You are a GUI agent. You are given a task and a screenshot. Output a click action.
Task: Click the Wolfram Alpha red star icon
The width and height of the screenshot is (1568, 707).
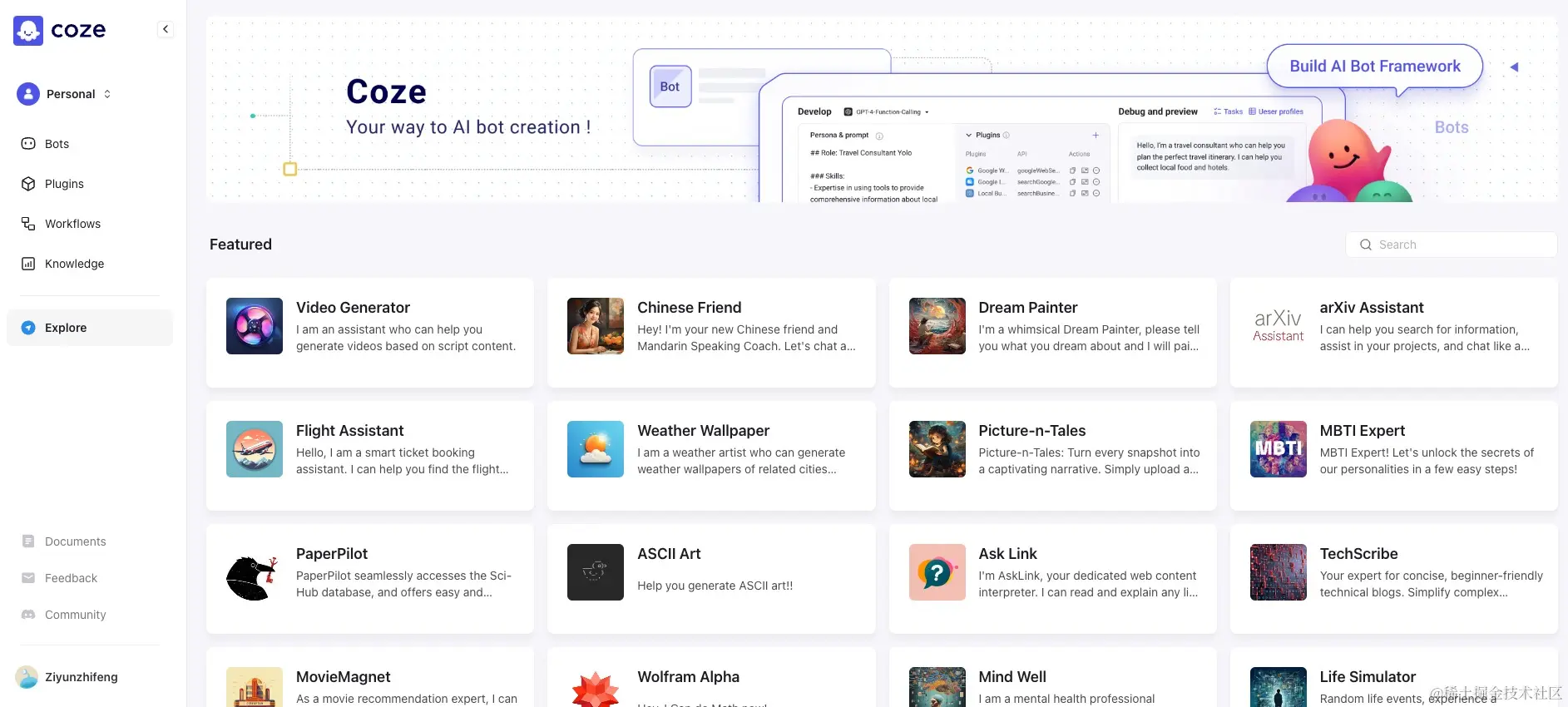tap(596, 689)
